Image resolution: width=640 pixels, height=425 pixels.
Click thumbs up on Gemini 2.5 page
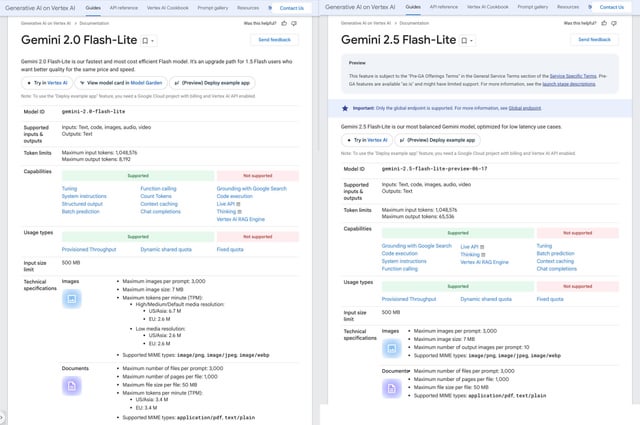point(604,23)
